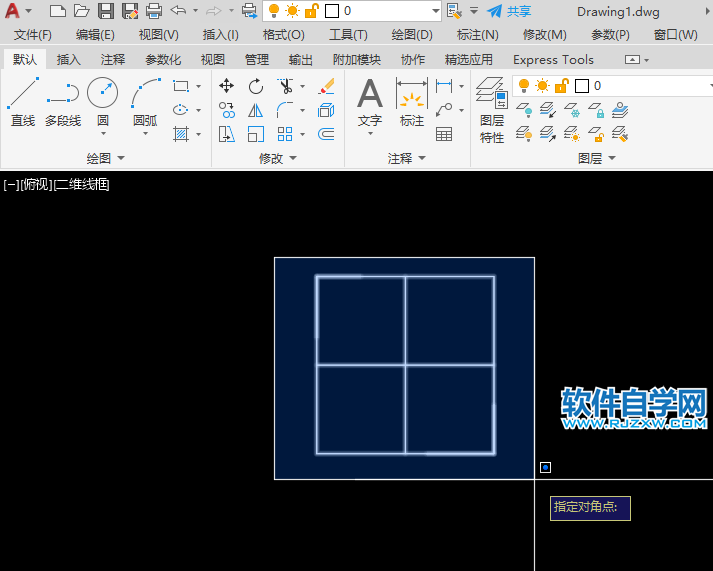Open the Text (文字) tool
The width and height of the screenshot is (713, 571).
pos(370,102)
